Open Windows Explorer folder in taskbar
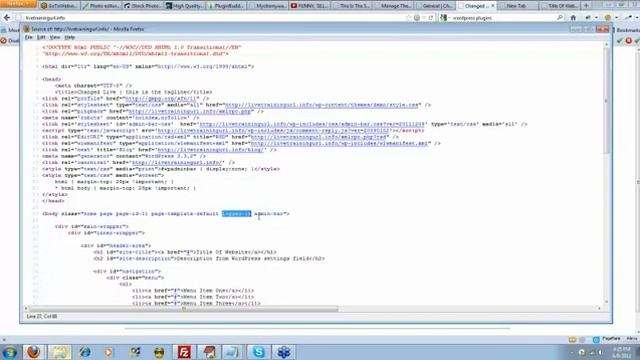This screenshot has width=640, height=360. coord(59,352)
